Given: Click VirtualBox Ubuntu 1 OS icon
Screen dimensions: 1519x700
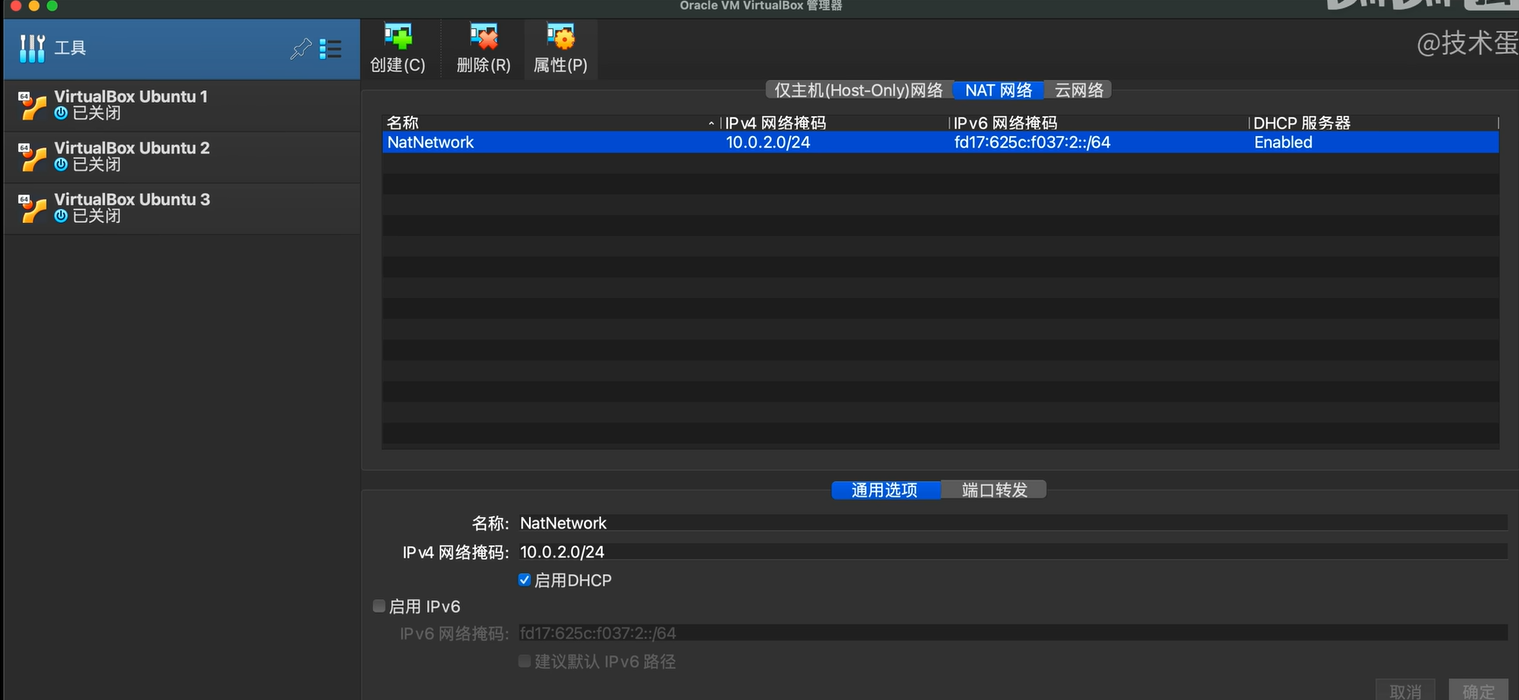Looking at the screenshot, I should [x=33, y=105].
